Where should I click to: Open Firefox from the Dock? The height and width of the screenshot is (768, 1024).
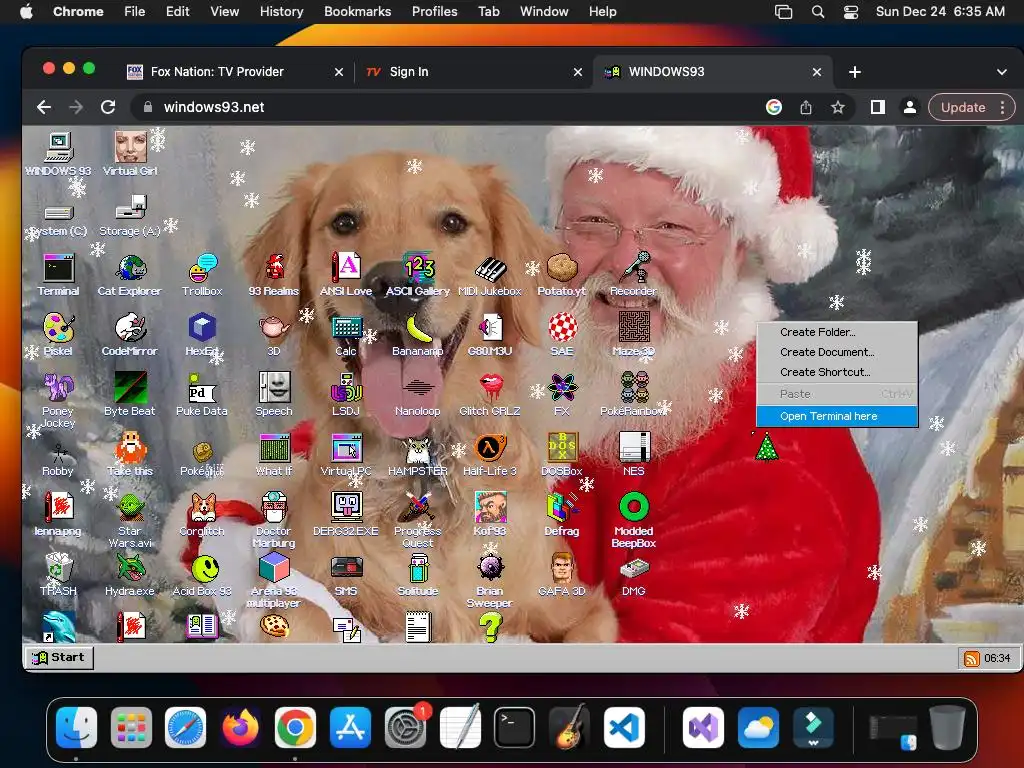240,728
